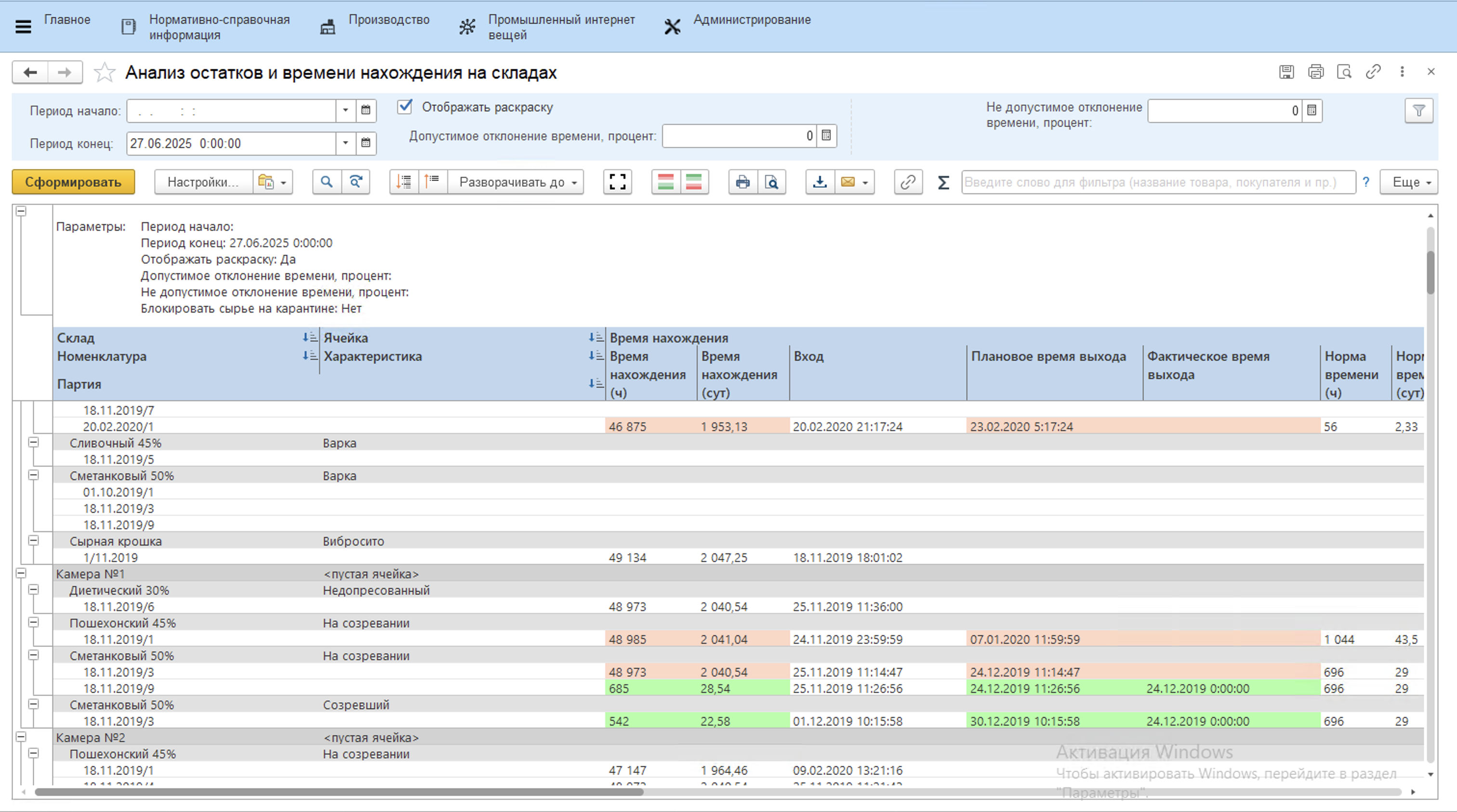Click the print icon in report toolbar
This screenshot has width=1457, height=812.
(x=742, y=182)
